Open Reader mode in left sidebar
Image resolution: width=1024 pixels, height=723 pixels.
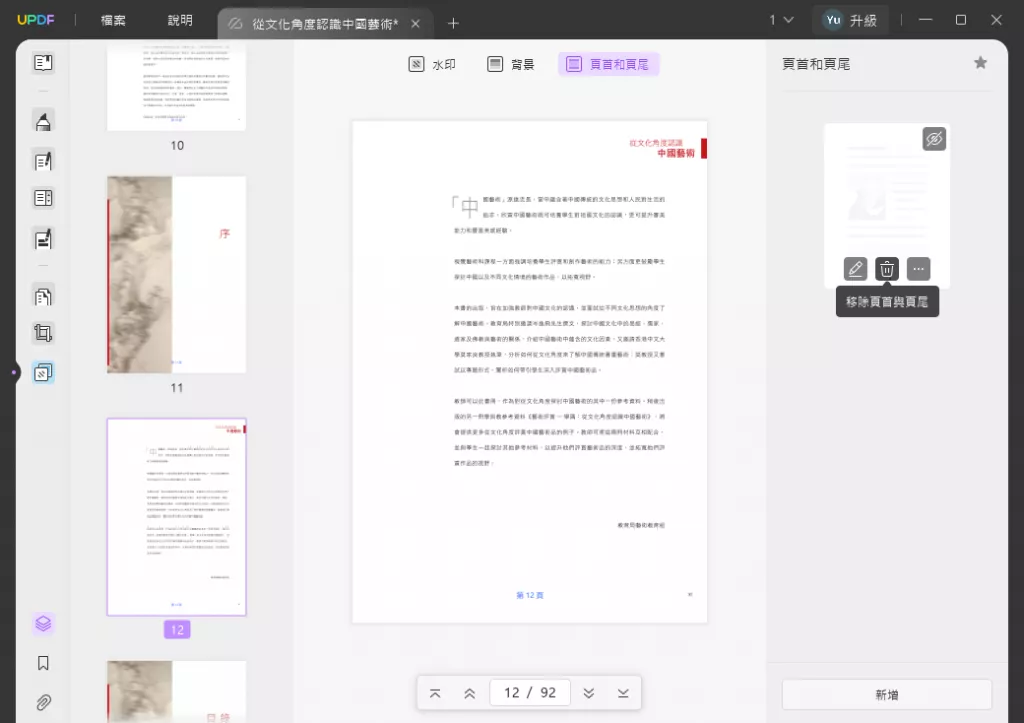pyautogui.click(x=43, y=63)
